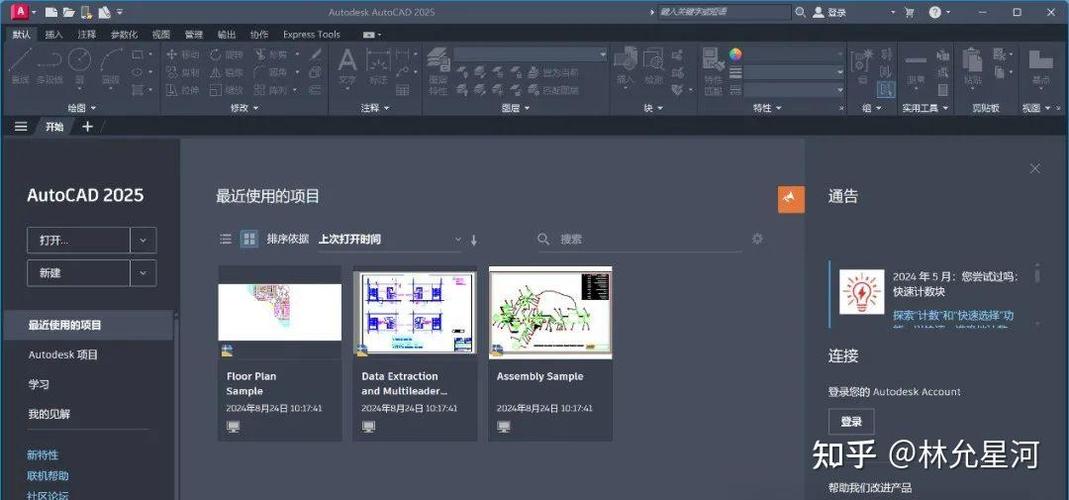Select 最近使用的项目 in the left sidebar
Screen dimensions: 1069x500
(x=89, y=325)
